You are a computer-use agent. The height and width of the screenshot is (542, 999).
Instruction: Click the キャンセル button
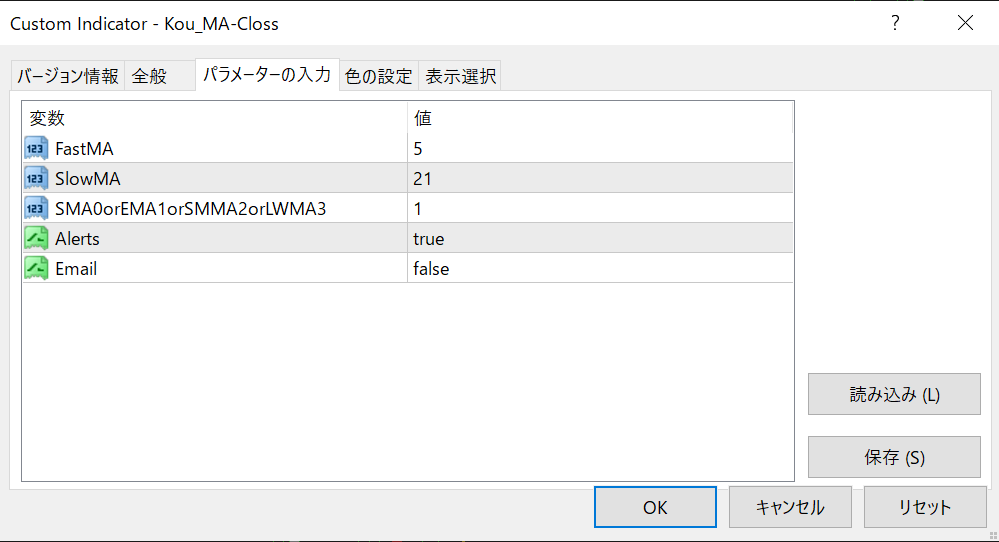tap(790, 507)
